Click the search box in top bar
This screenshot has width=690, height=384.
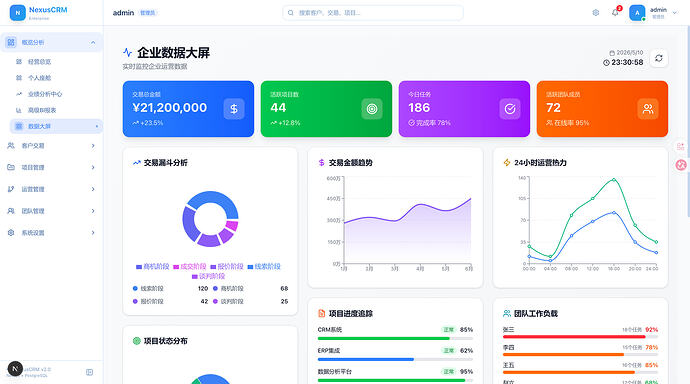pos(373,13)
